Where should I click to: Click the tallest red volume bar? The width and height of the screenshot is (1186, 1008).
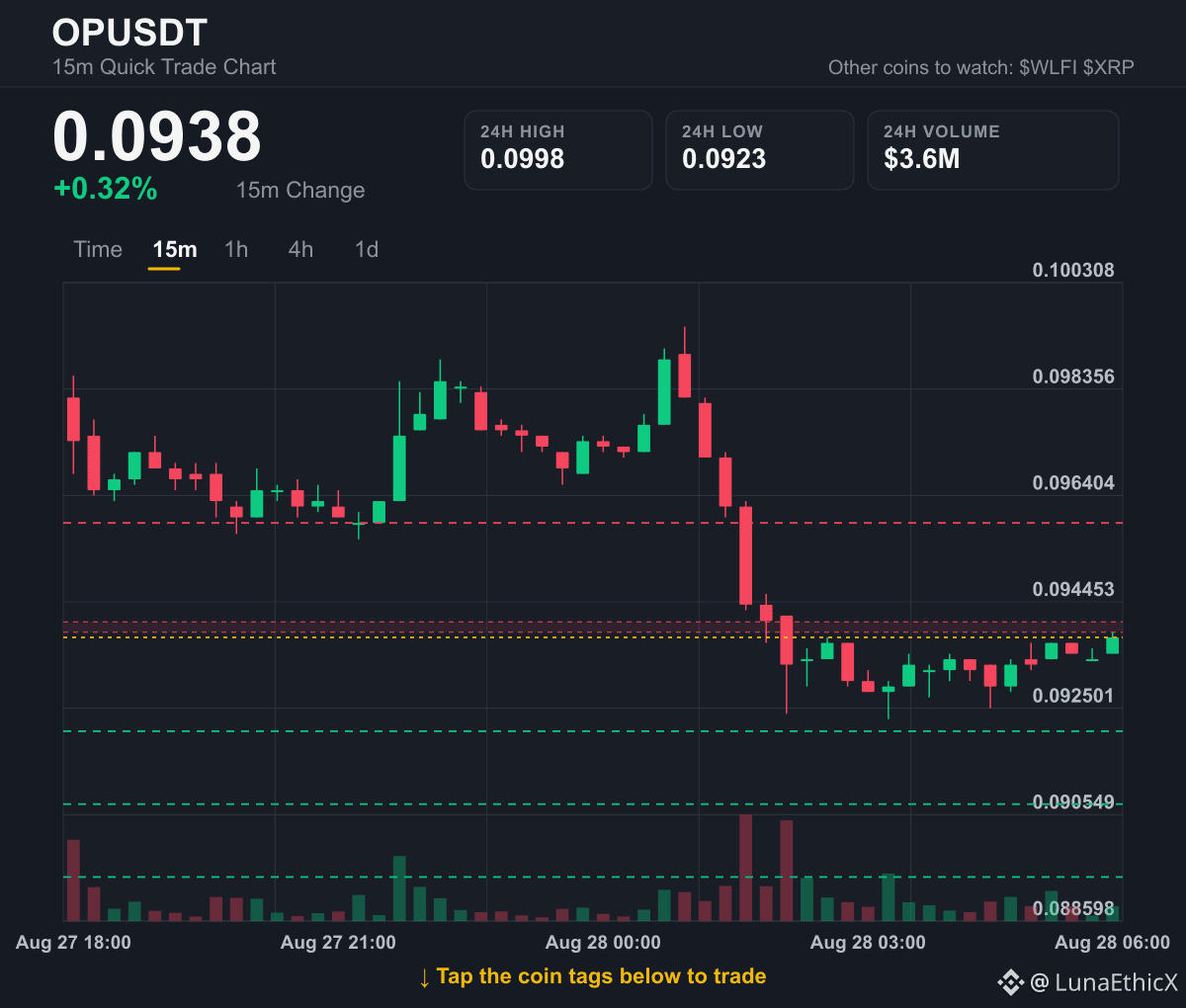[745, 868]
